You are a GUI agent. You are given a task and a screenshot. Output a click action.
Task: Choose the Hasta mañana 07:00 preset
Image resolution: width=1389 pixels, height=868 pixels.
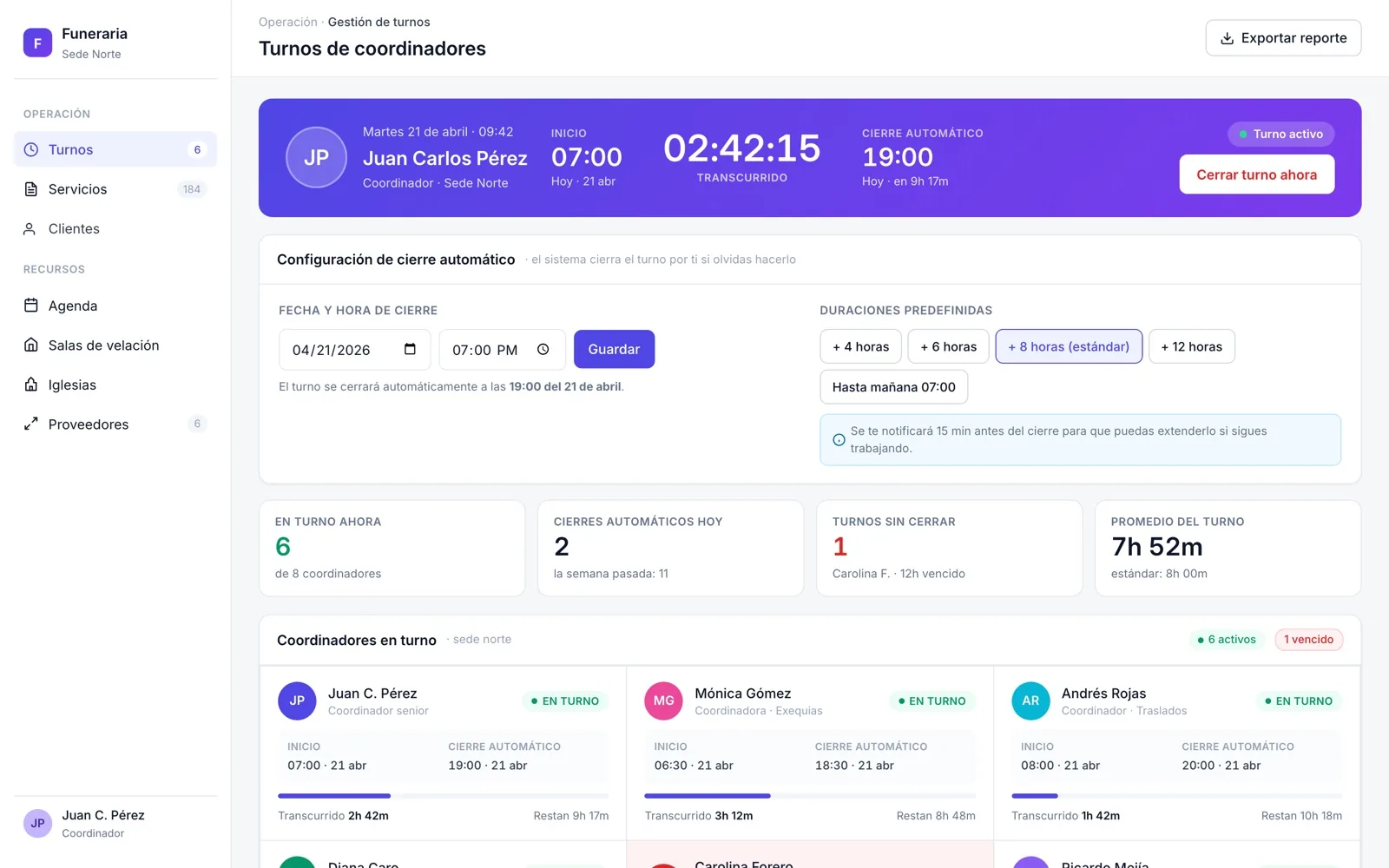coord(893,387)
